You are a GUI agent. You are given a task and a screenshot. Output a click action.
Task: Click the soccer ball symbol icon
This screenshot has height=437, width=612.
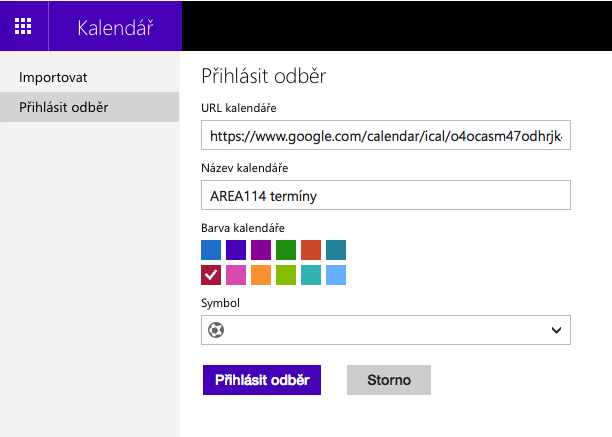click(216, 330)
